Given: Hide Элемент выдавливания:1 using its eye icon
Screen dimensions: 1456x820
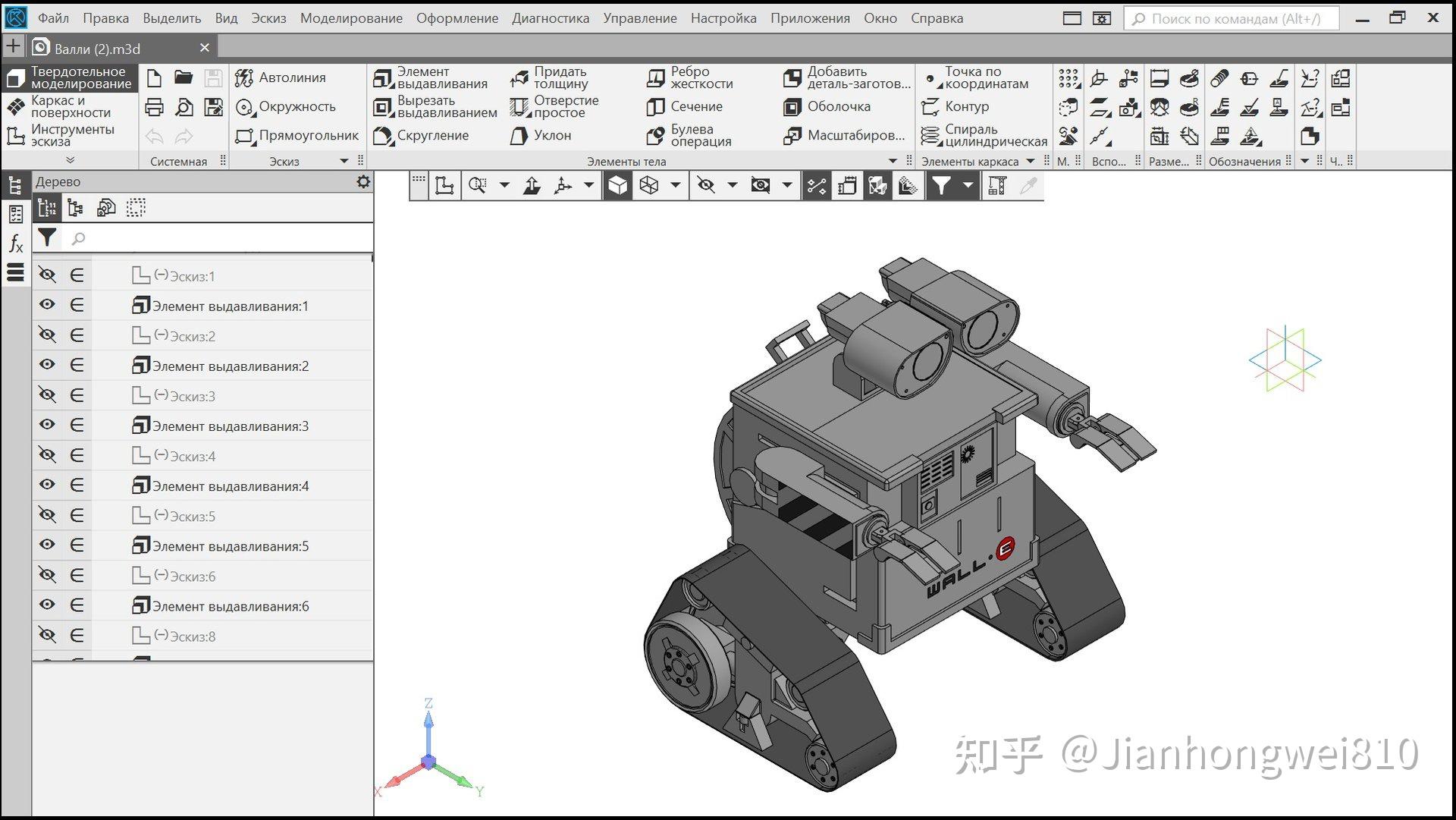Looking at the screenshot, I should pos(47,305).
